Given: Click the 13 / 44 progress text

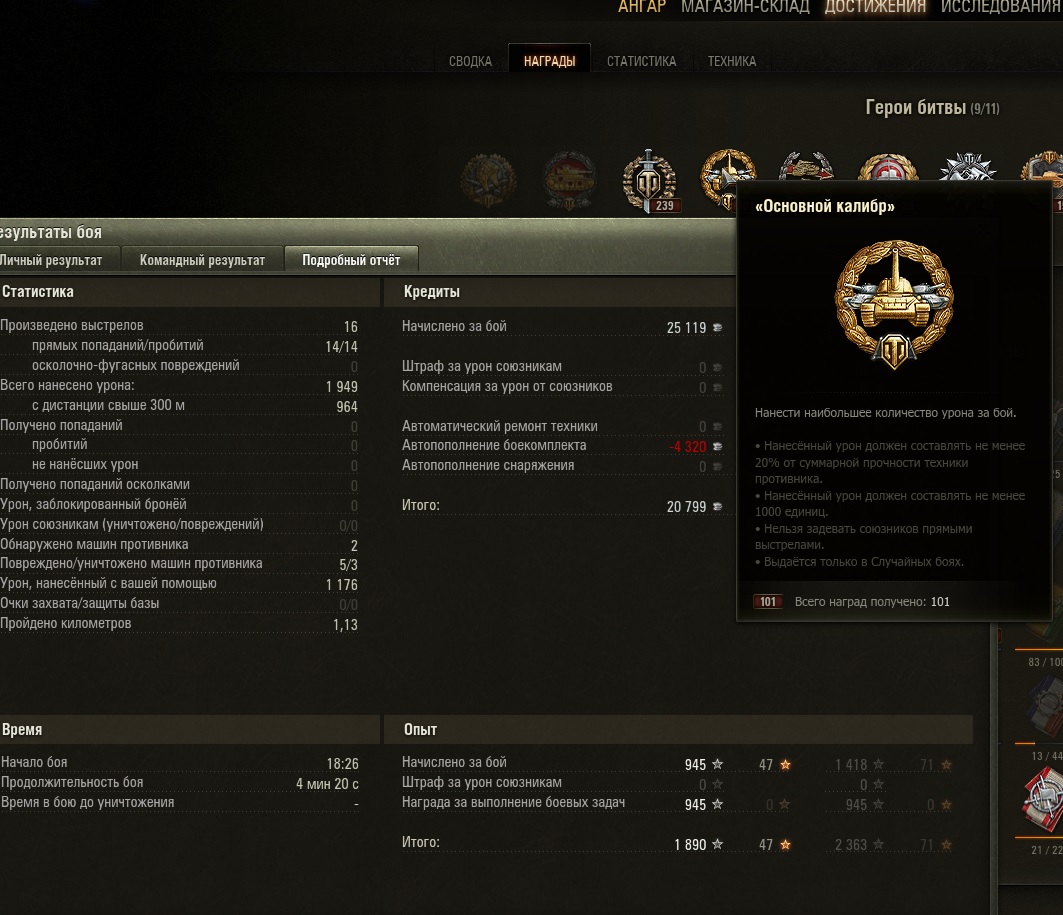Looking at the screenshot, I should [x=1047, y=756].
